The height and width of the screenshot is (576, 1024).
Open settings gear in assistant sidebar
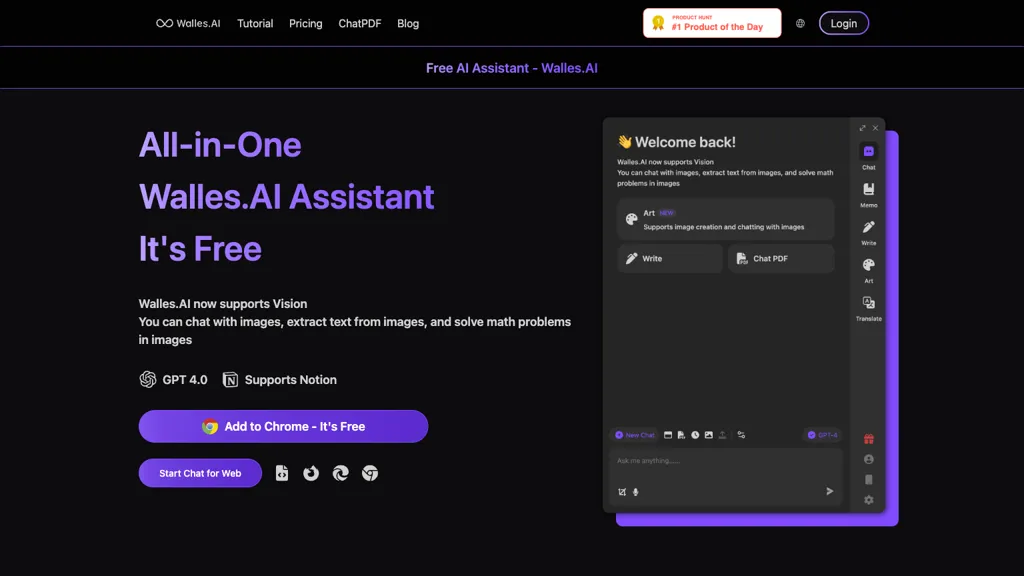868,500
